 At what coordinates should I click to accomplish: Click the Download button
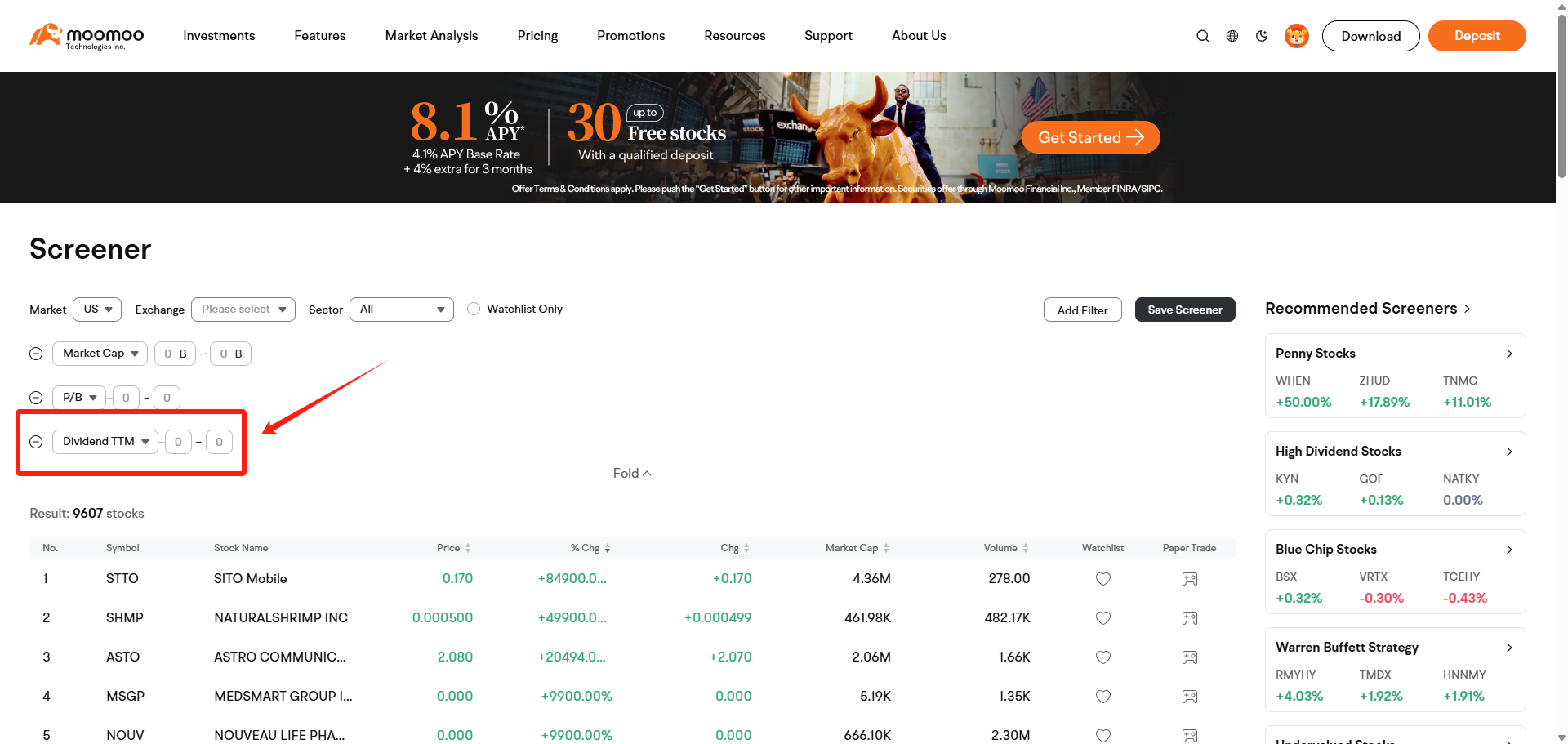1371,36
